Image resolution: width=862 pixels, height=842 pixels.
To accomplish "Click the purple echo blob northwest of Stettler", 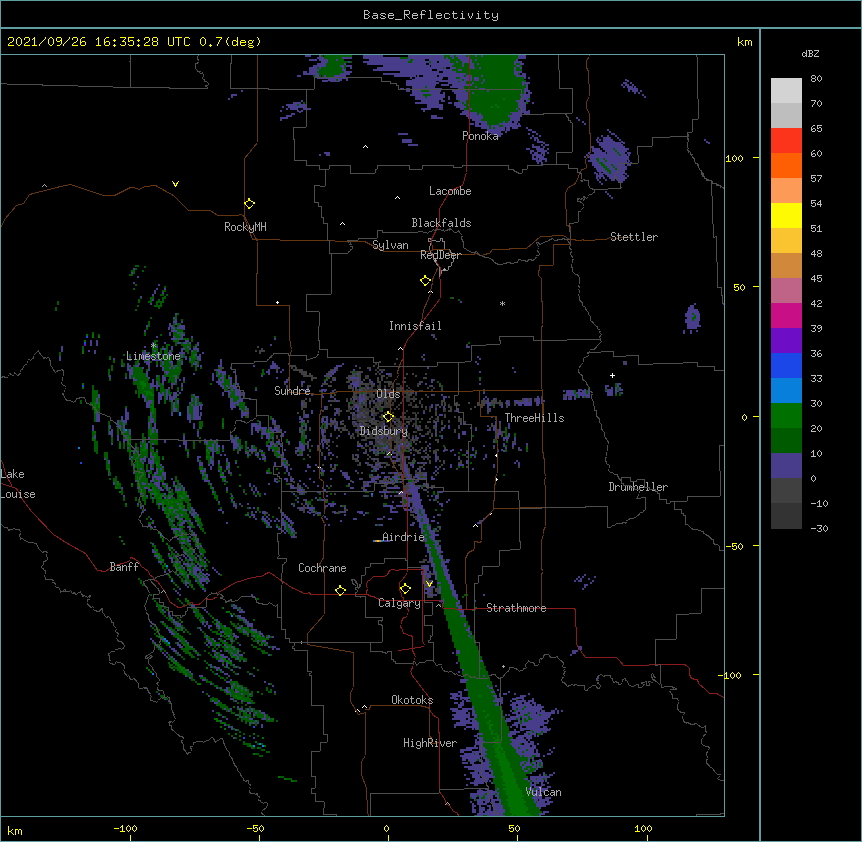I will pyautogui.click(x=610, y=158).
